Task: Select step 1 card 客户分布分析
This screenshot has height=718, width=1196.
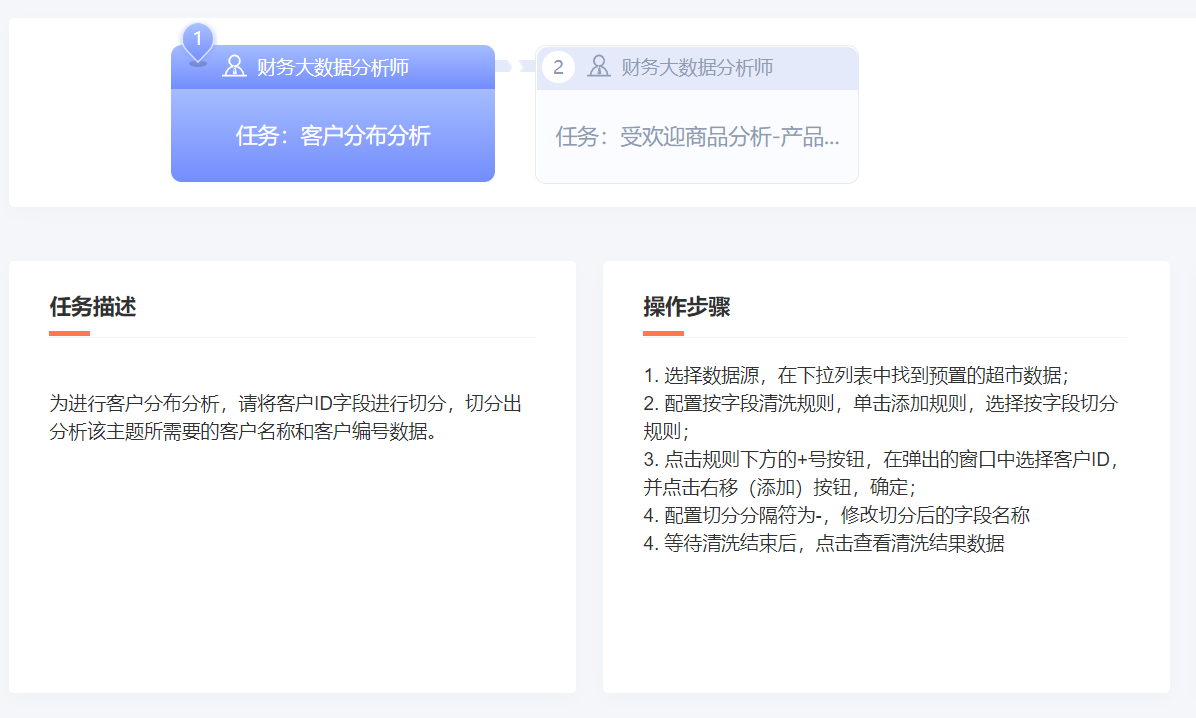Action: (x=333, y=113)
